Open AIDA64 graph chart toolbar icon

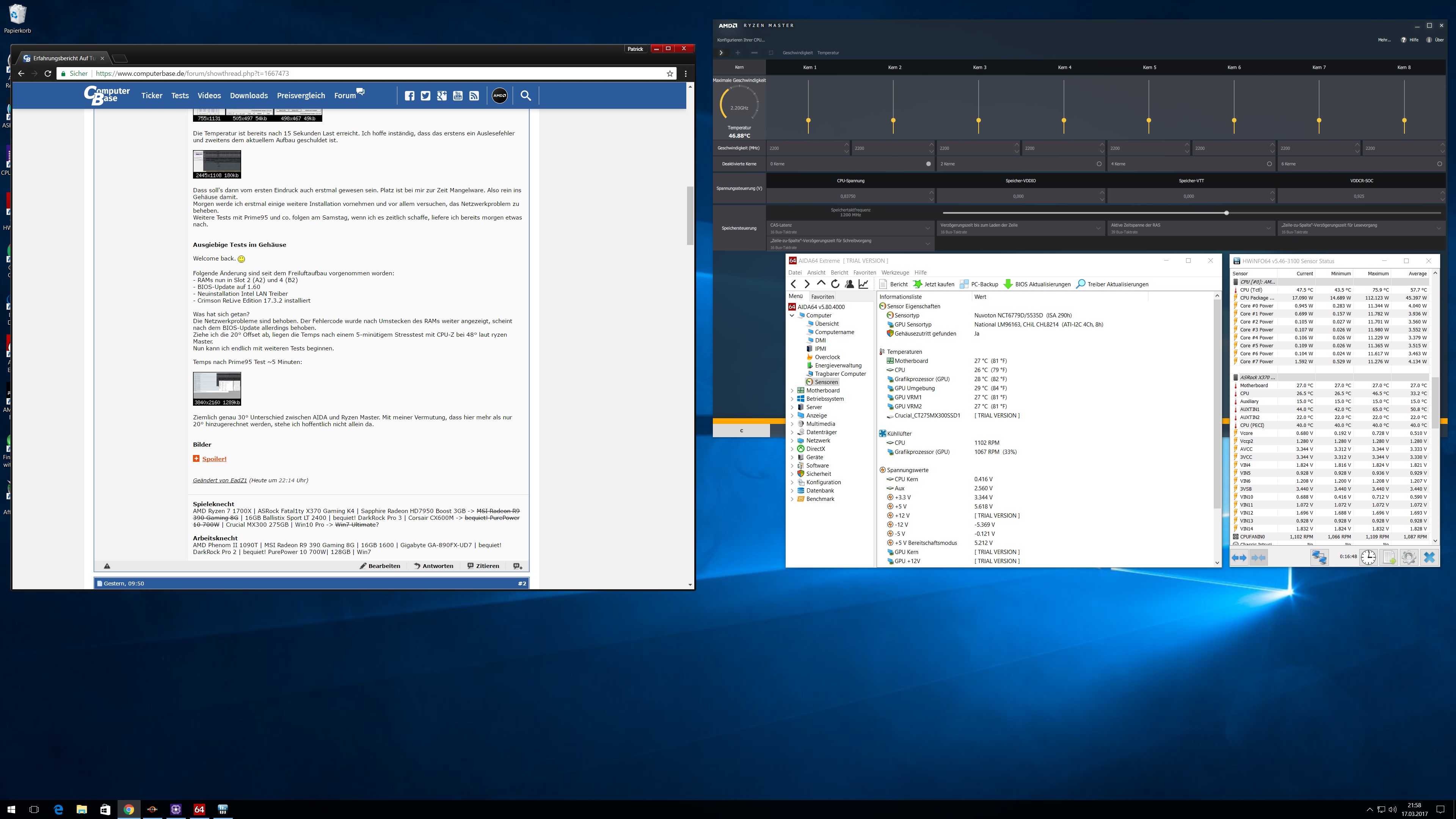(863, 284)
